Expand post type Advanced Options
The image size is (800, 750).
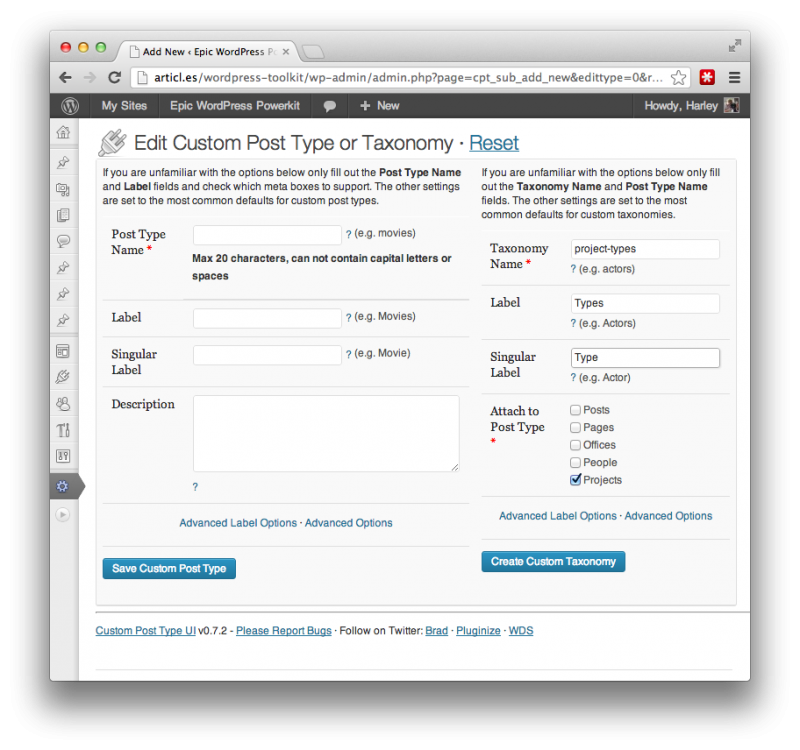tap(348, 523)
